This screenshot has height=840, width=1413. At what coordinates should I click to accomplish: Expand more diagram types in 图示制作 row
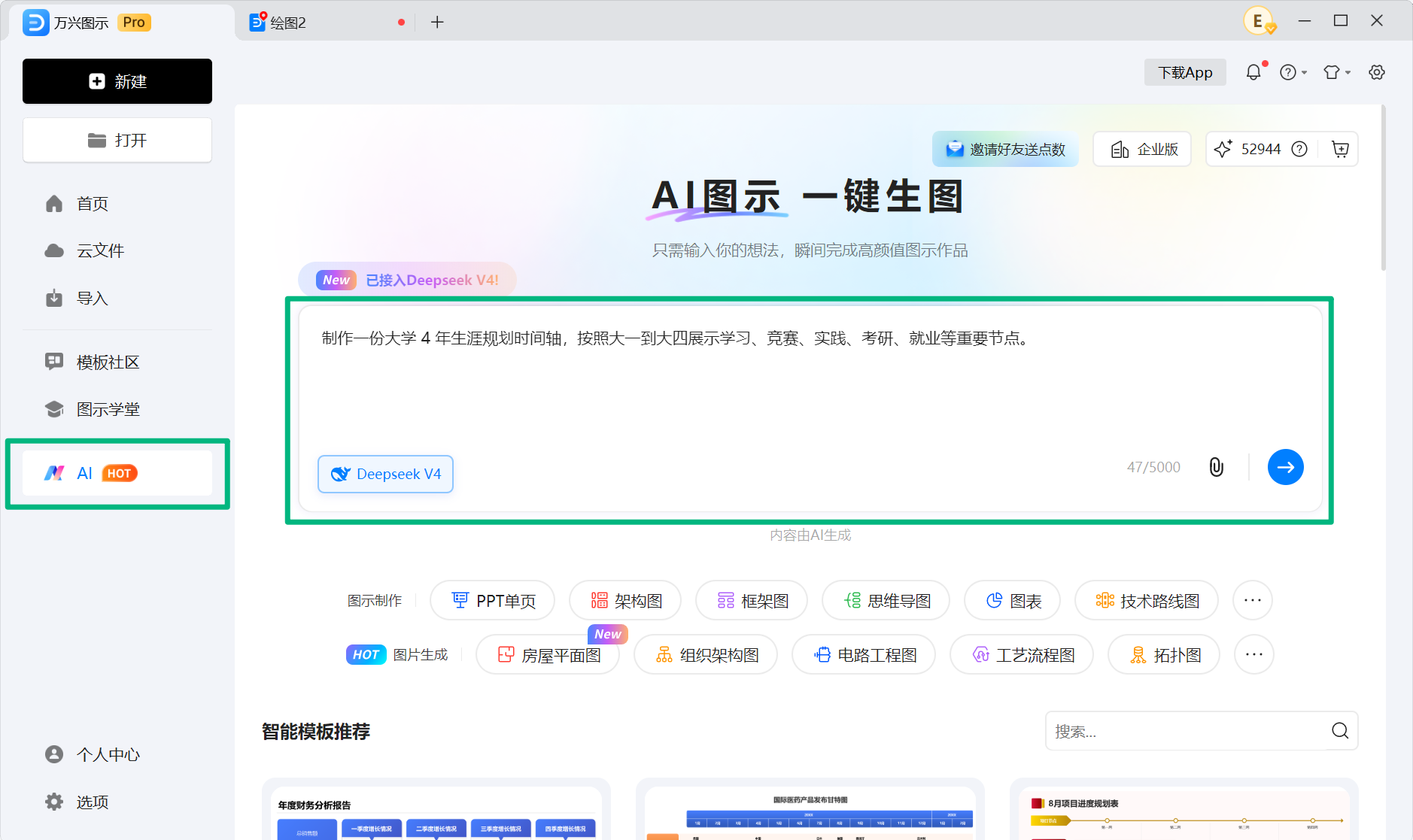[1253, 600]
